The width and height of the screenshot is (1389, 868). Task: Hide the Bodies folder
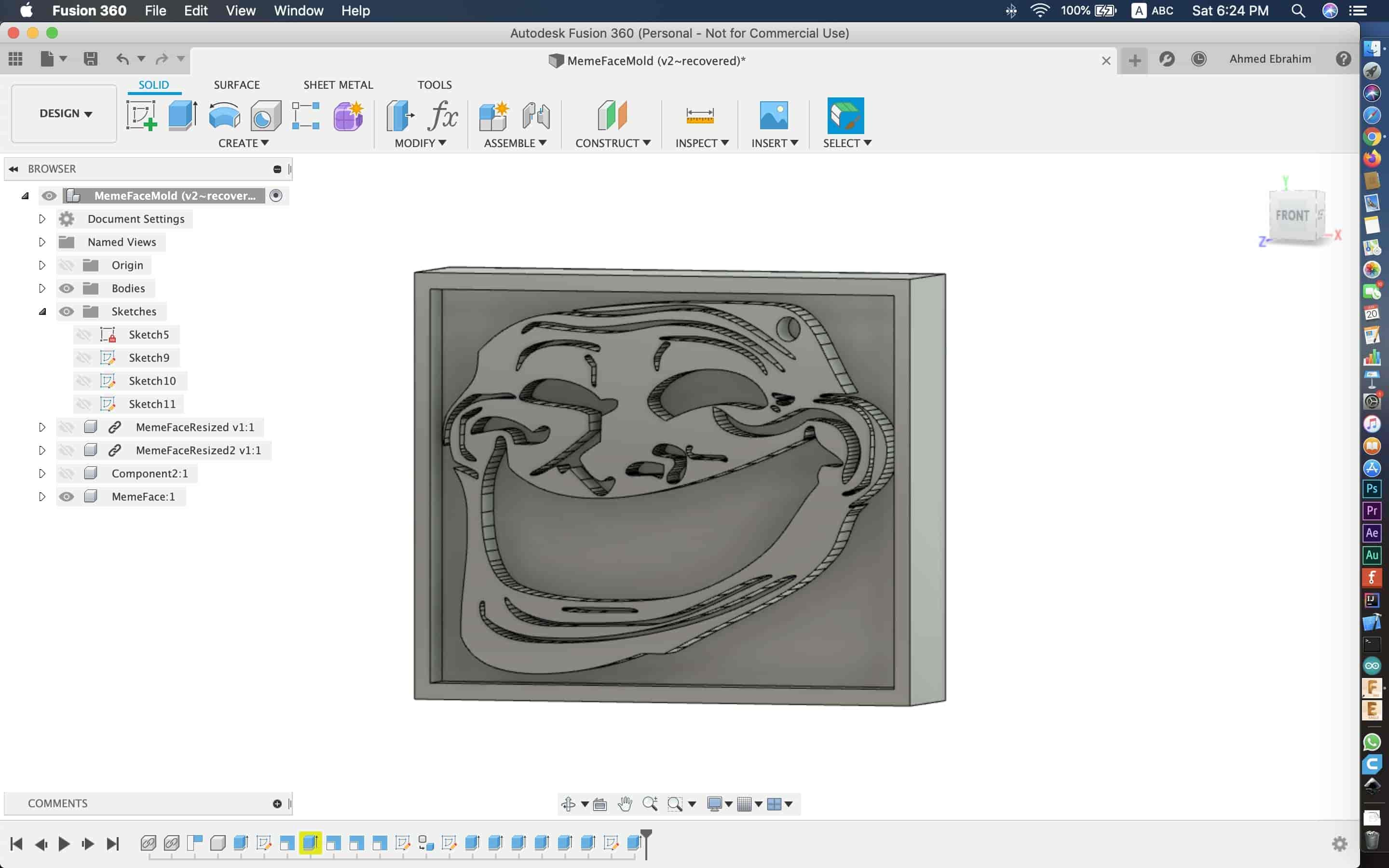(67, 288)
